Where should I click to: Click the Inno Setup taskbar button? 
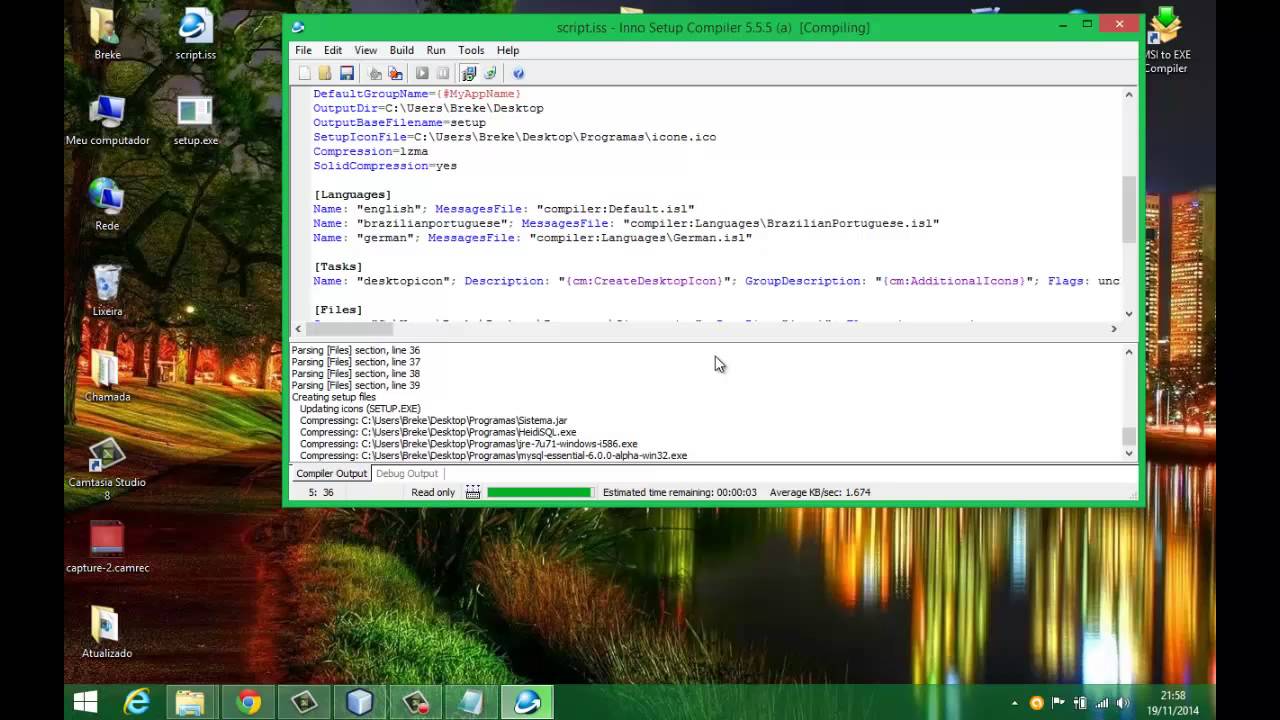(x=527, y=703)
